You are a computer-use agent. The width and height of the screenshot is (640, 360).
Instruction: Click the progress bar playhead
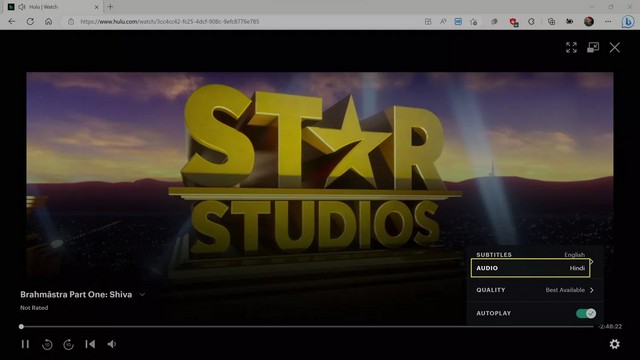pos(21,327)
